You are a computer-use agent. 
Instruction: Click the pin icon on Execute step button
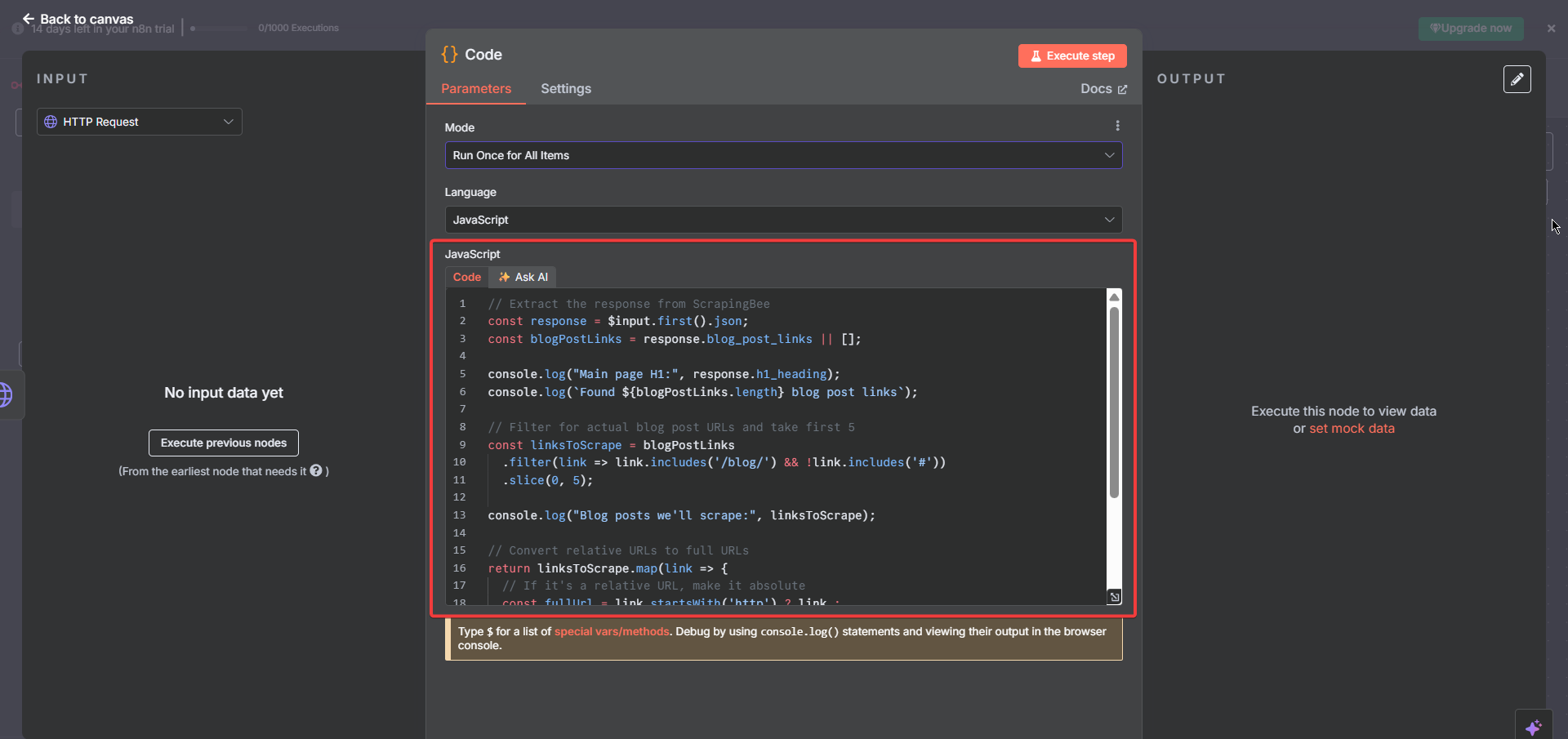tap(1038, 56)
